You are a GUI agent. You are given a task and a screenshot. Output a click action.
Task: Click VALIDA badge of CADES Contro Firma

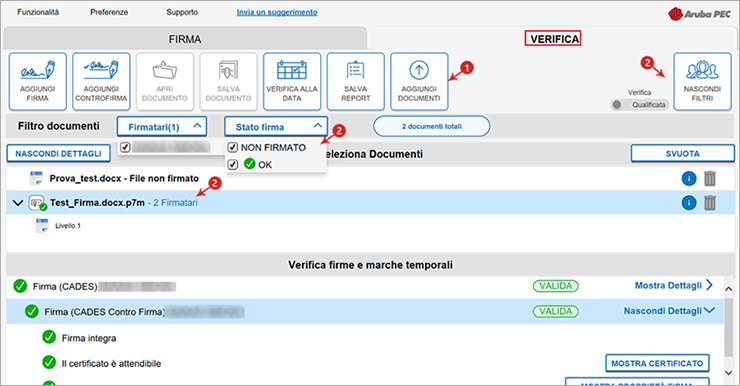555,311
